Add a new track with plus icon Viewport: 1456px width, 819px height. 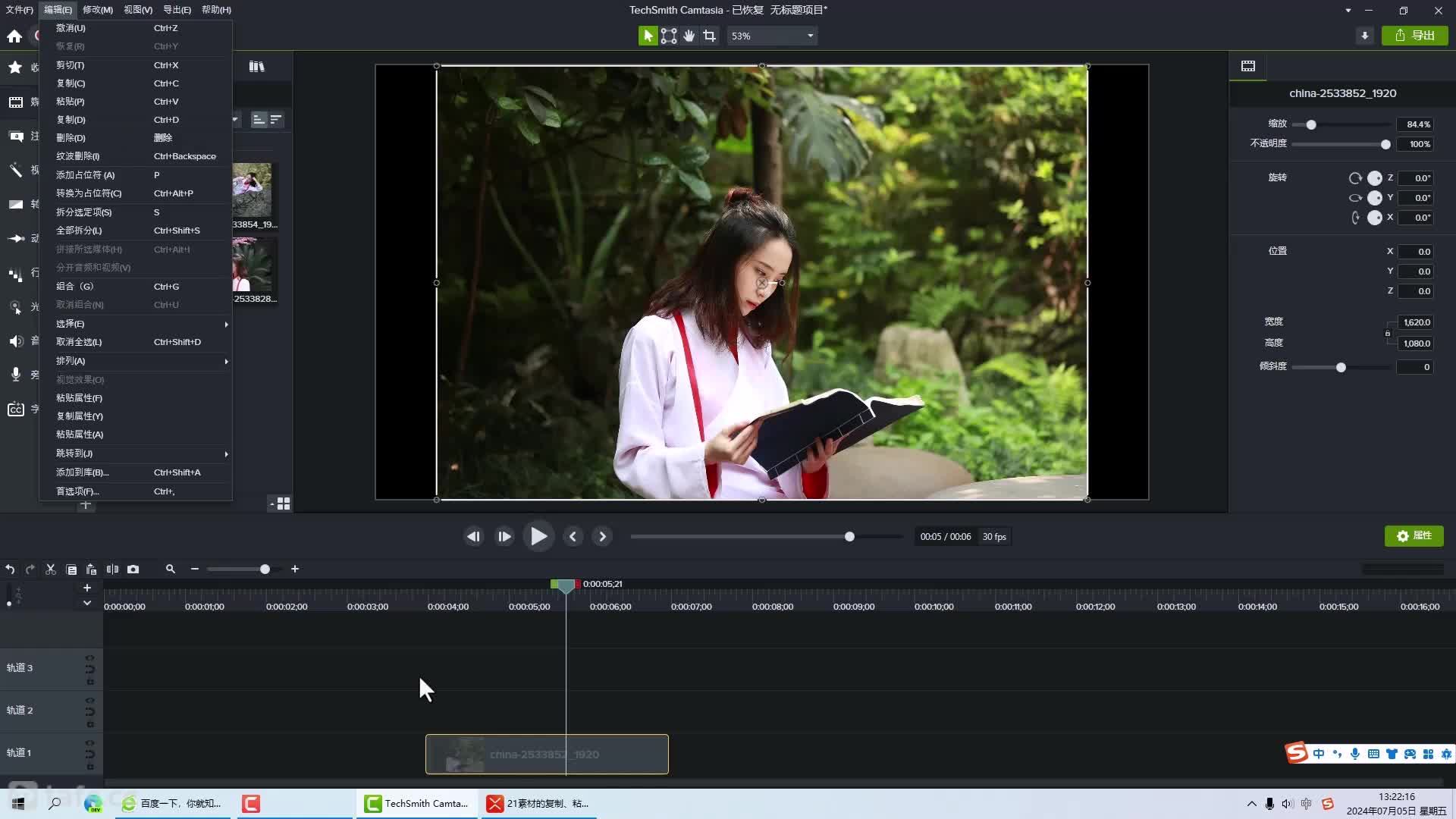click(x=87, y=588)
